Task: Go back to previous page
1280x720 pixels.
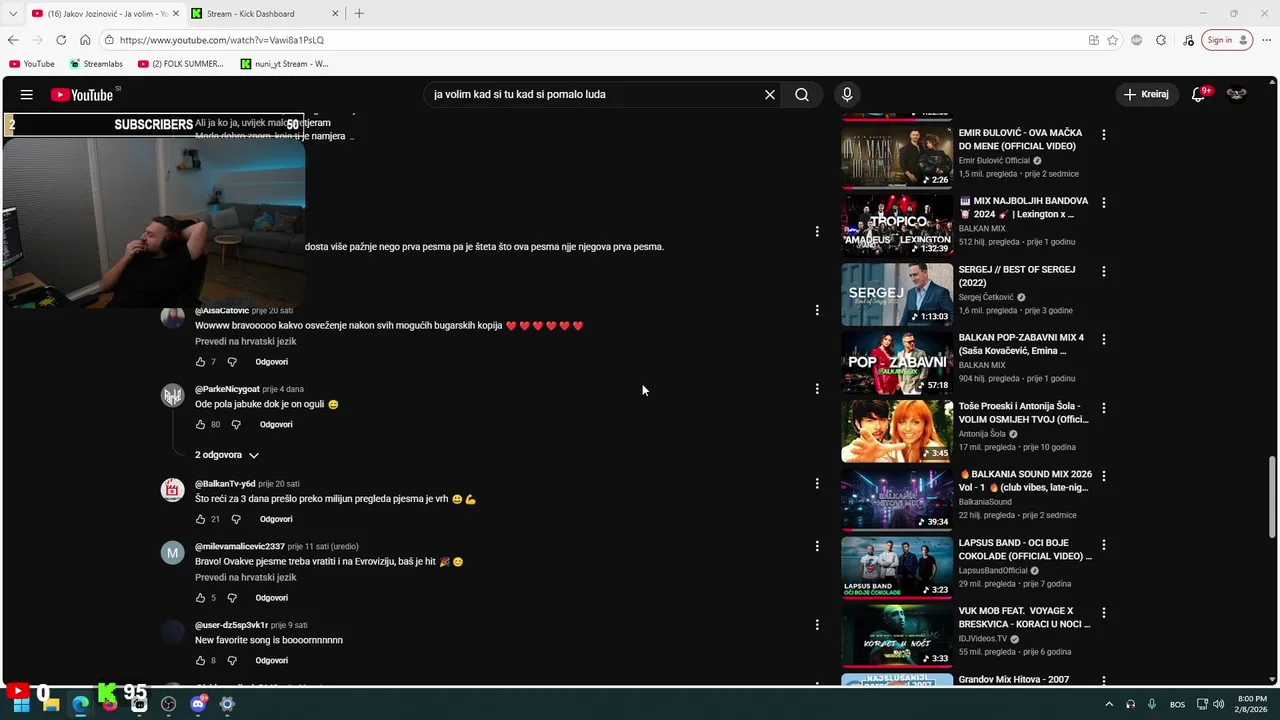Action: [13, 40]
